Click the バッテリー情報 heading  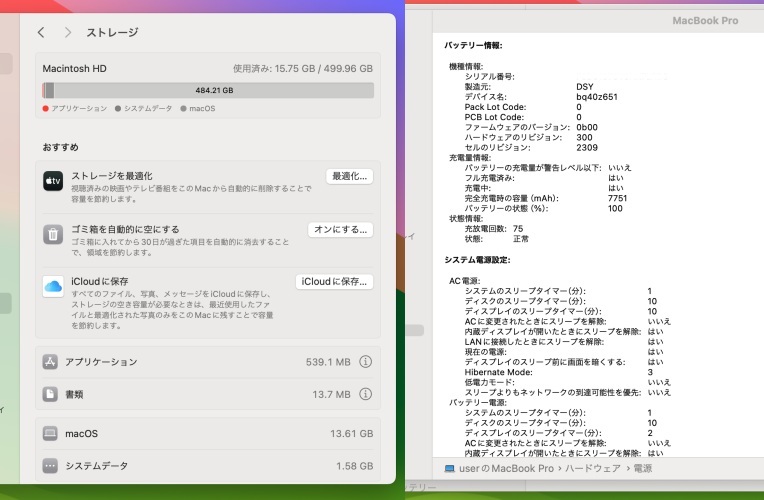click(474, 45)
